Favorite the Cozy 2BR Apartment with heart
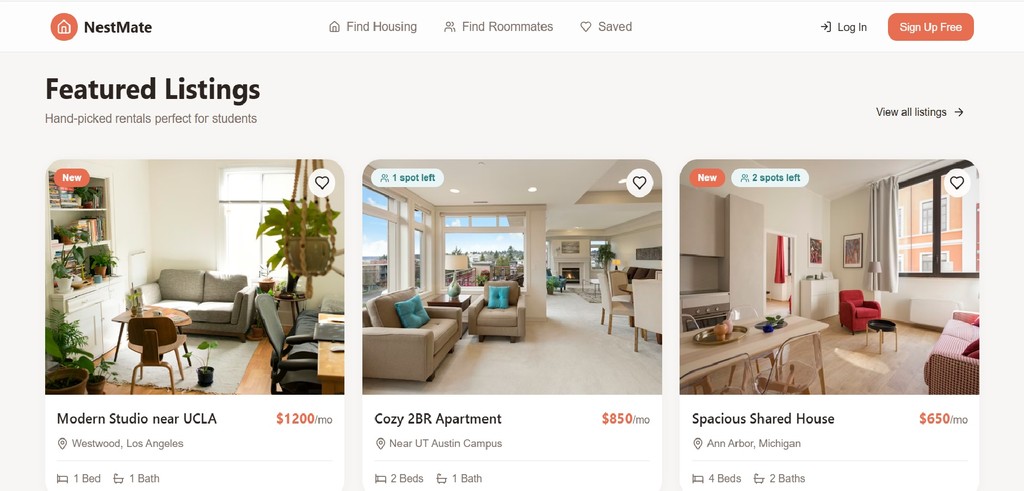1024x491 pixels. pos(639,183)
